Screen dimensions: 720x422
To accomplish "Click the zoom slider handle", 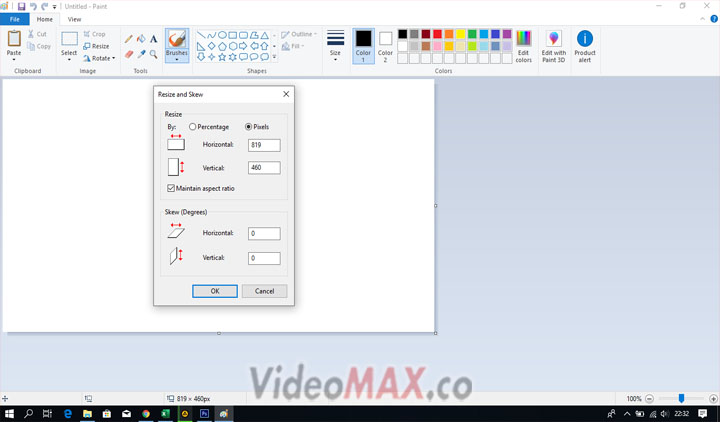I will point(681,399).
